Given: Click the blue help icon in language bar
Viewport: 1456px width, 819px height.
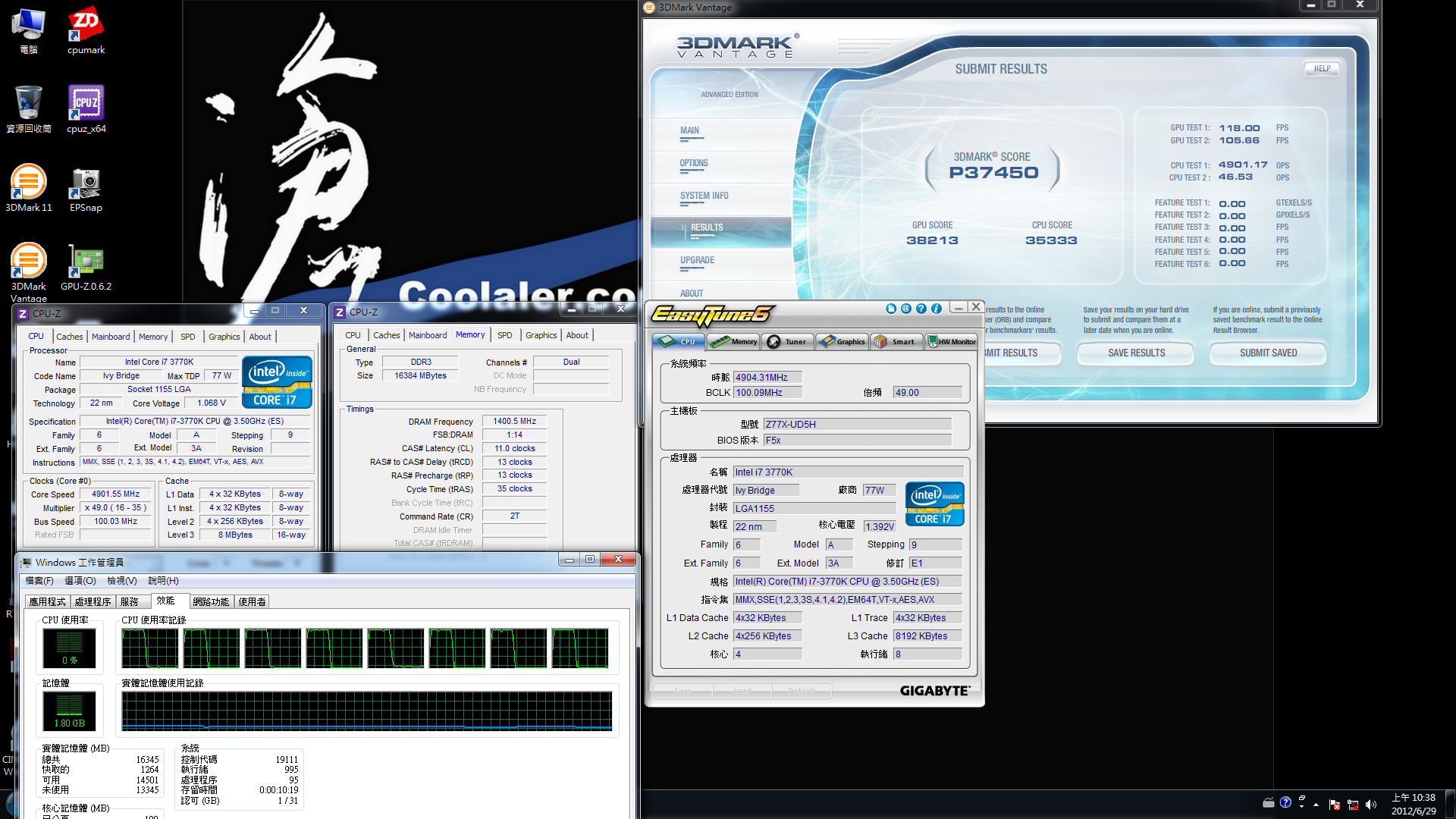Looking at the screenshot, I should [x=1285, y=802].
